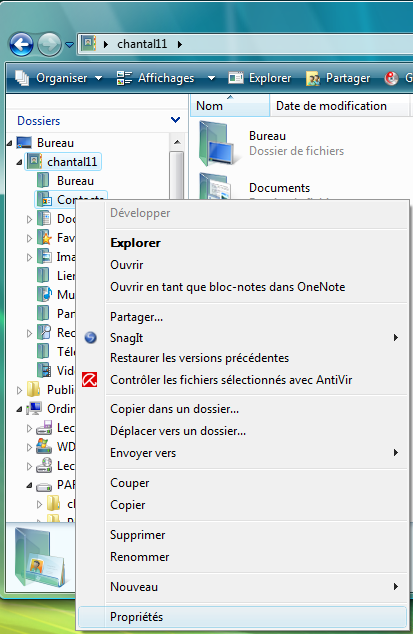Click the SnagIt blue icon in menu

tap(91, 338)
